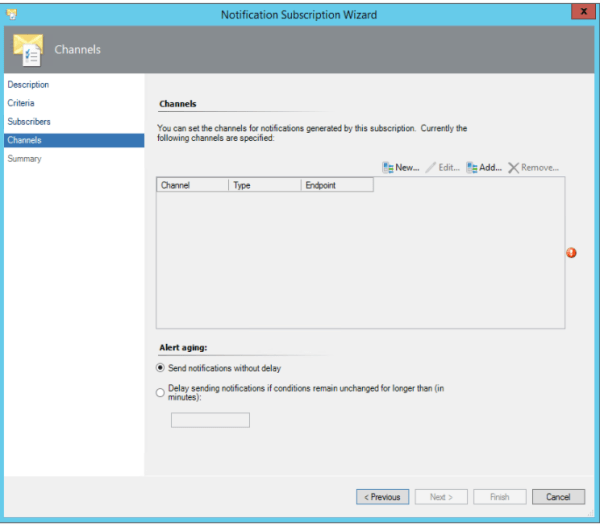
Task: Click the red error indicator icon
Action: (x=571, y=253)
